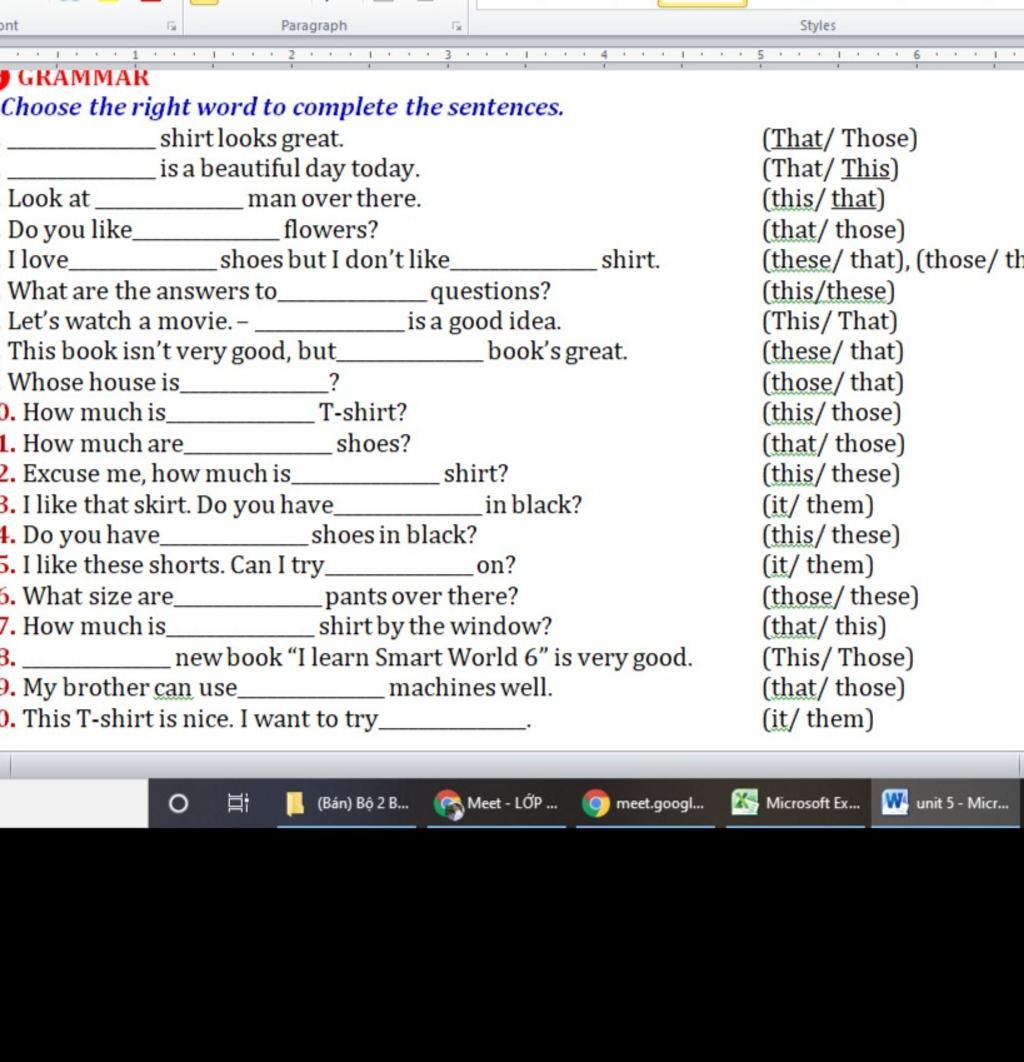Click the text 'My brother can use'
The height and width of the screenshot is (1062, 1024).
[x=130, y=688]
